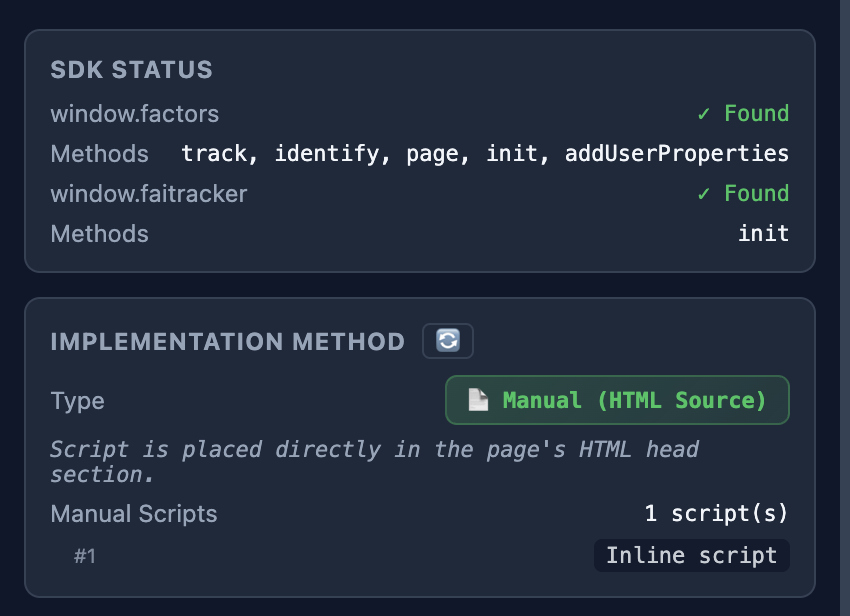Click the Methods label under window.faitracker

pos(99,234)
